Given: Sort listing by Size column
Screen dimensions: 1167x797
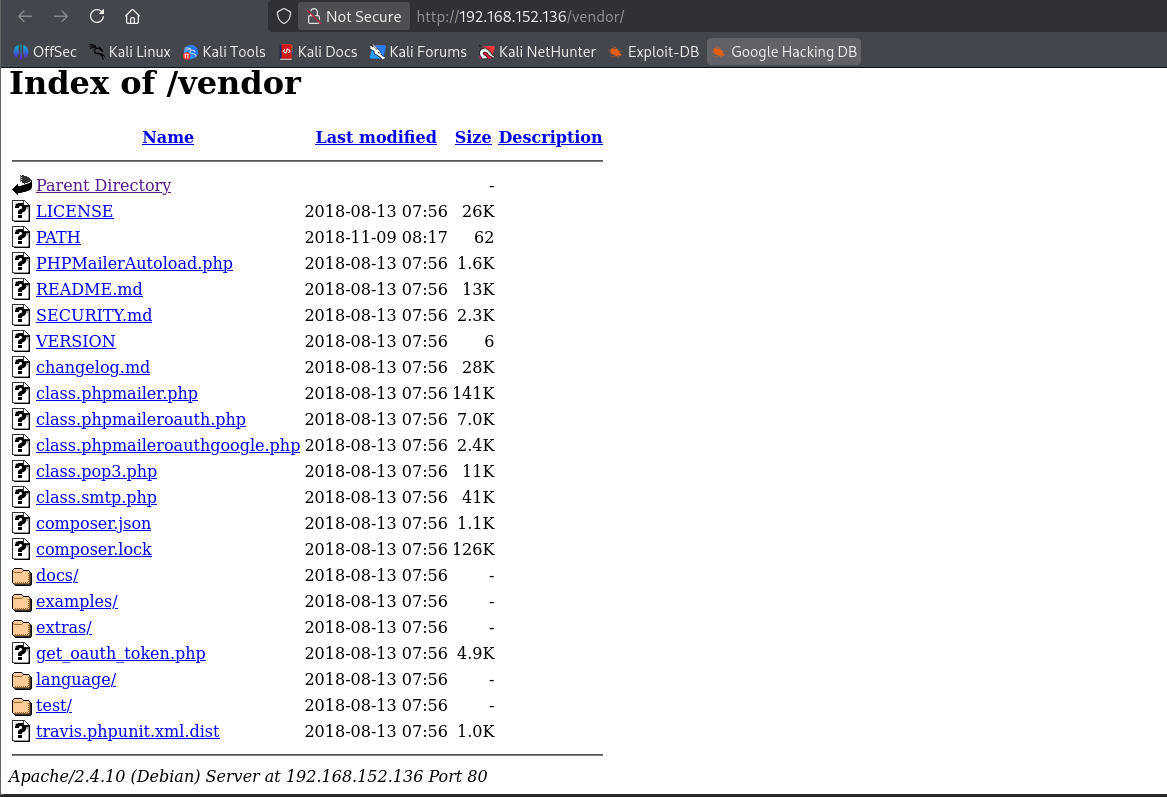Looking at the screenshot, I should (x=472, y=137).
